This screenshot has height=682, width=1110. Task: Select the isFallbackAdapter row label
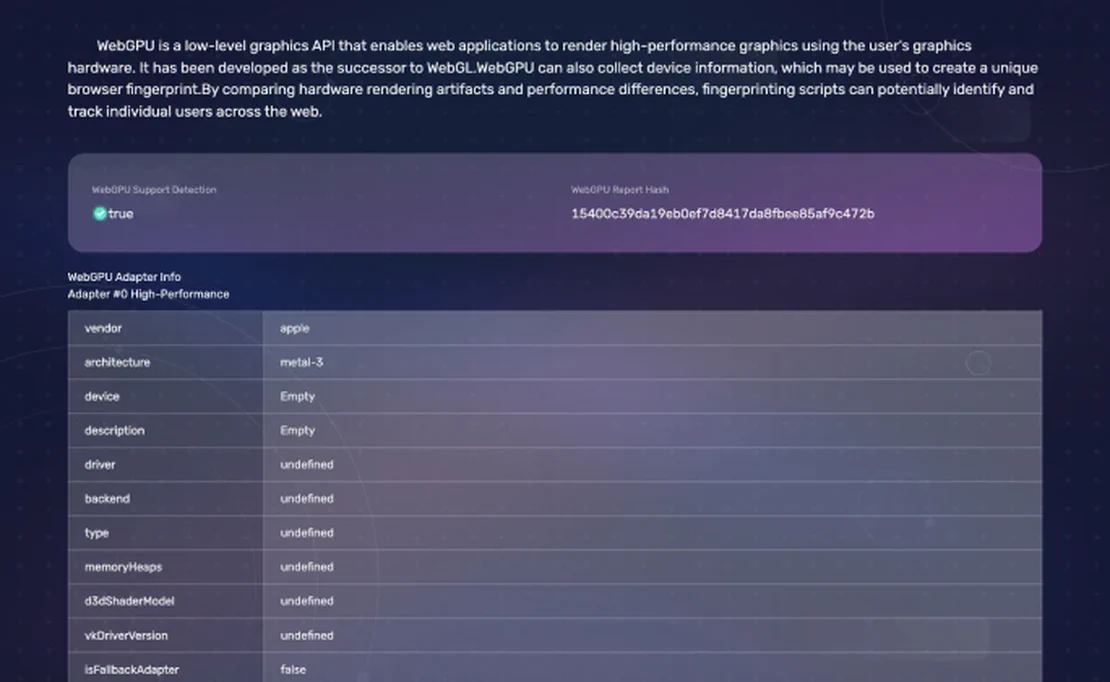131,669
